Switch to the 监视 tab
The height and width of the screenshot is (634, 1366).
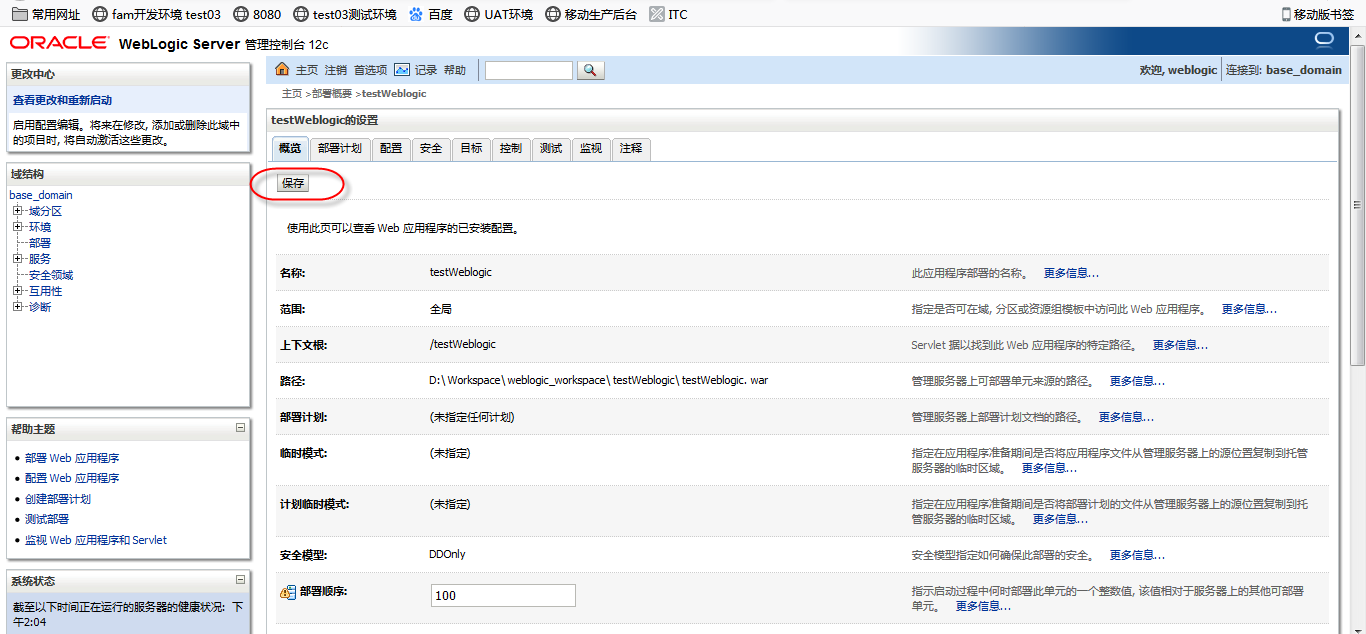pyautogui.click(x=591, y=148)
